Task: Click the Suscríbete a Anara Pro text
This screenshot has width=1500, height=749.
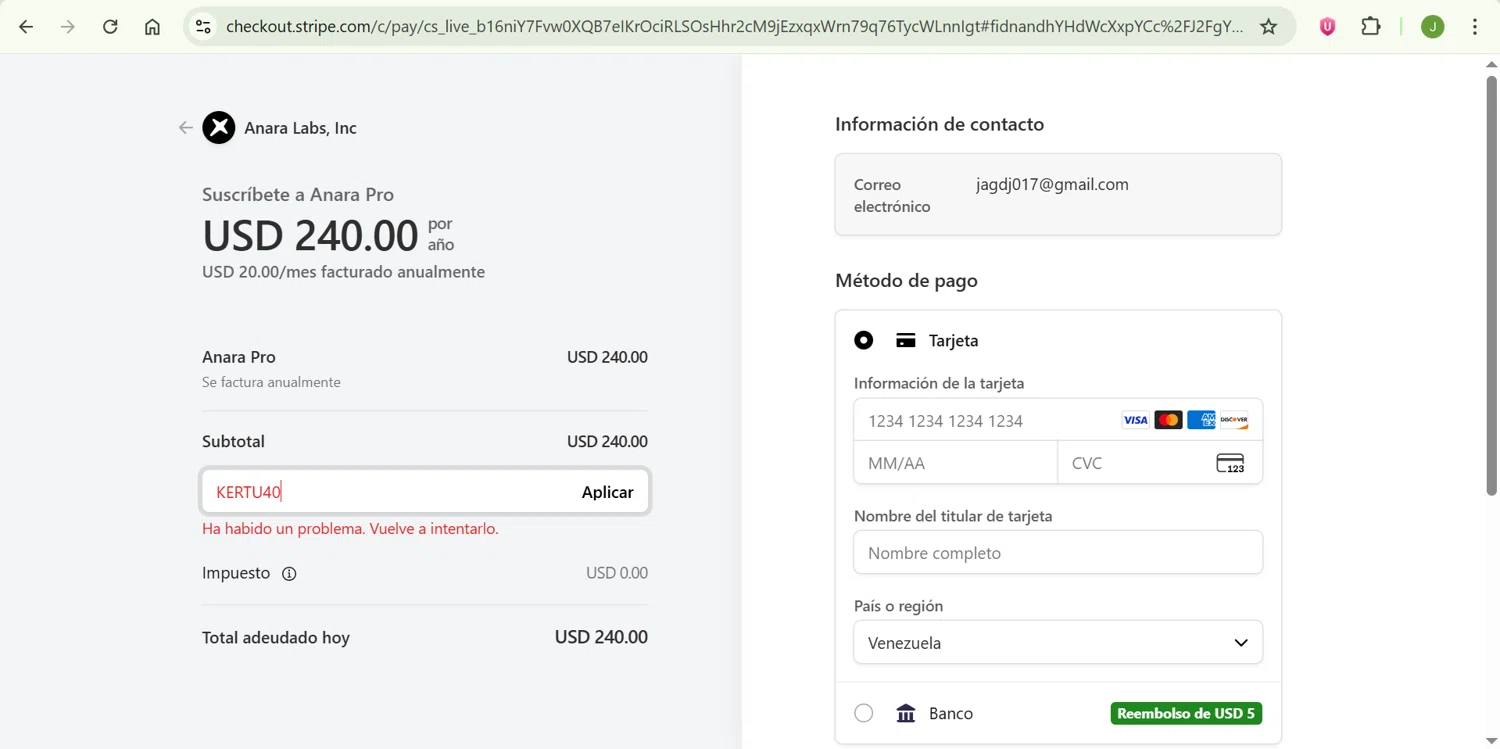Action: click(x=298, y=194)
